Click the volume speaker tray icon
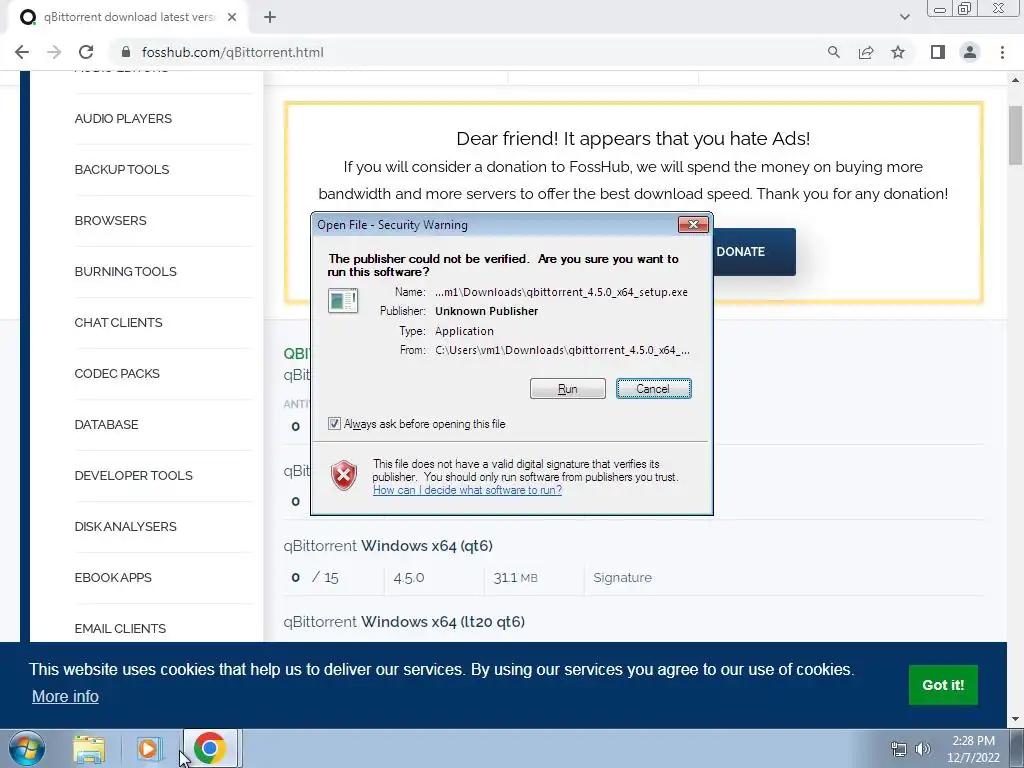Screen dimensions: 1024x768 pos(923,749)
